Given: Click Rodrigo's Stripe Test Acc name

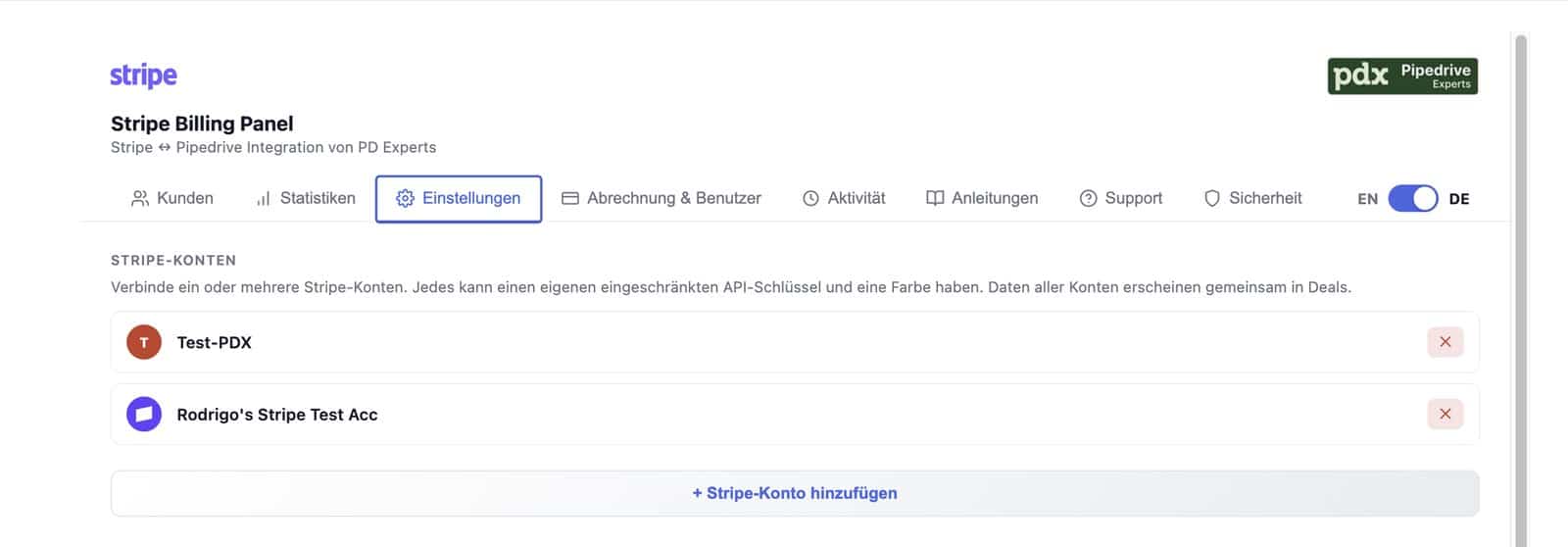Looking at the screenshot, I should coord(277,415).
